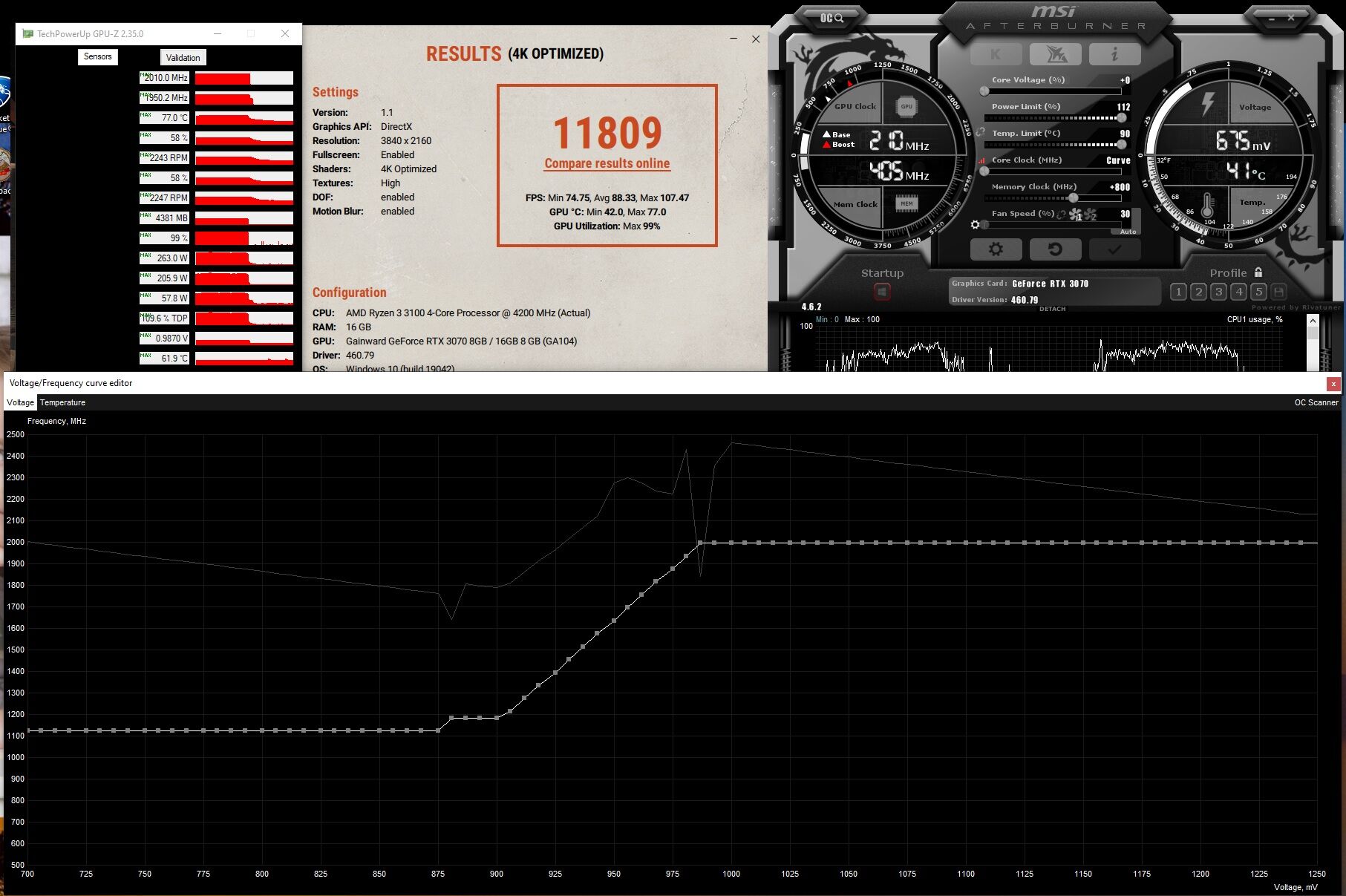Click the lightning bolt voltage icon
The image size is (1346, 896).
point(1208,103)
